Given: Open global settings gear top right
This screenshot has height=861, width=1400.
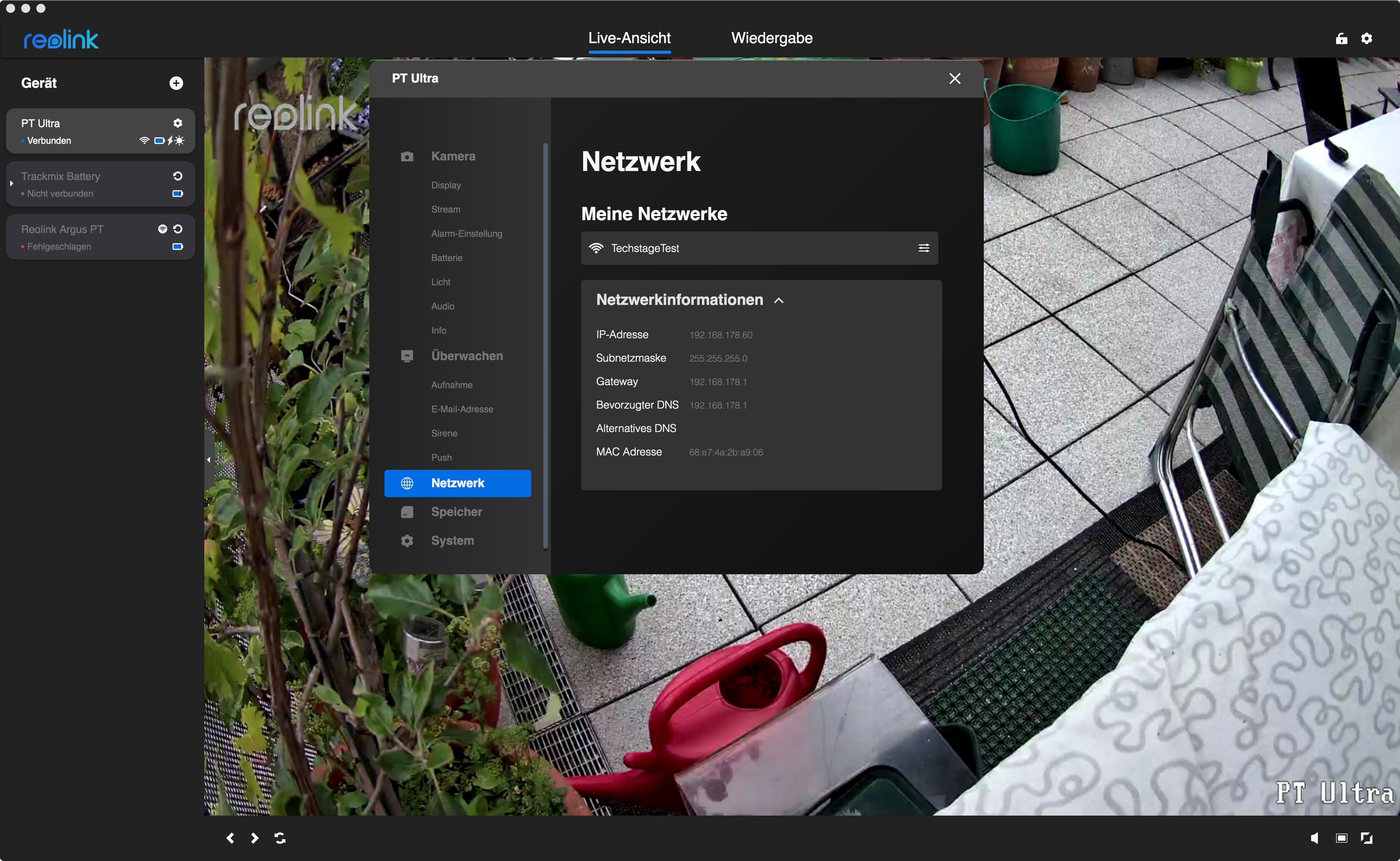Looking at the screenshot, I should 1366,38.
